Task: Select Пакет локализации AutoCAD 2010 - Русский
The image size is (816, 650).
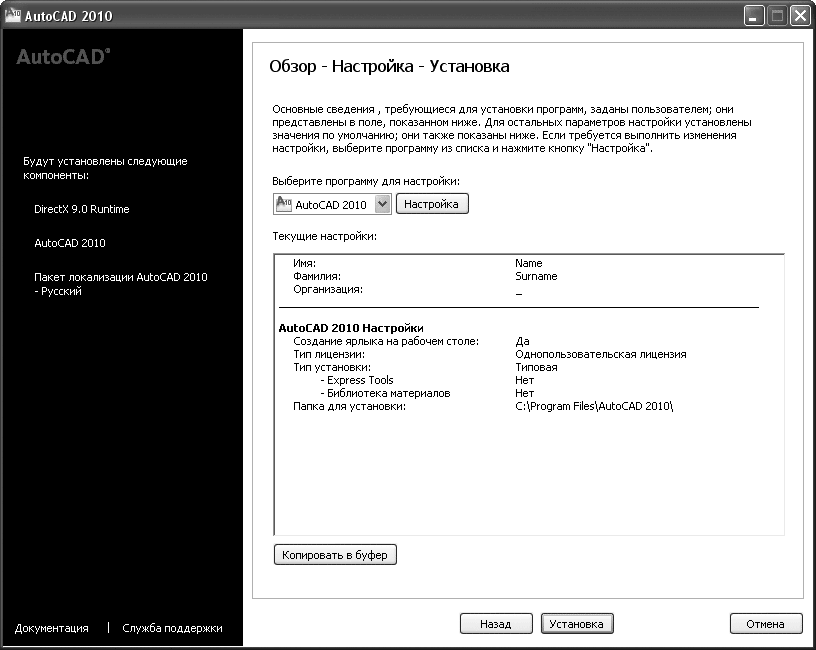Action: pyautogui.click(x=120, y=284)
